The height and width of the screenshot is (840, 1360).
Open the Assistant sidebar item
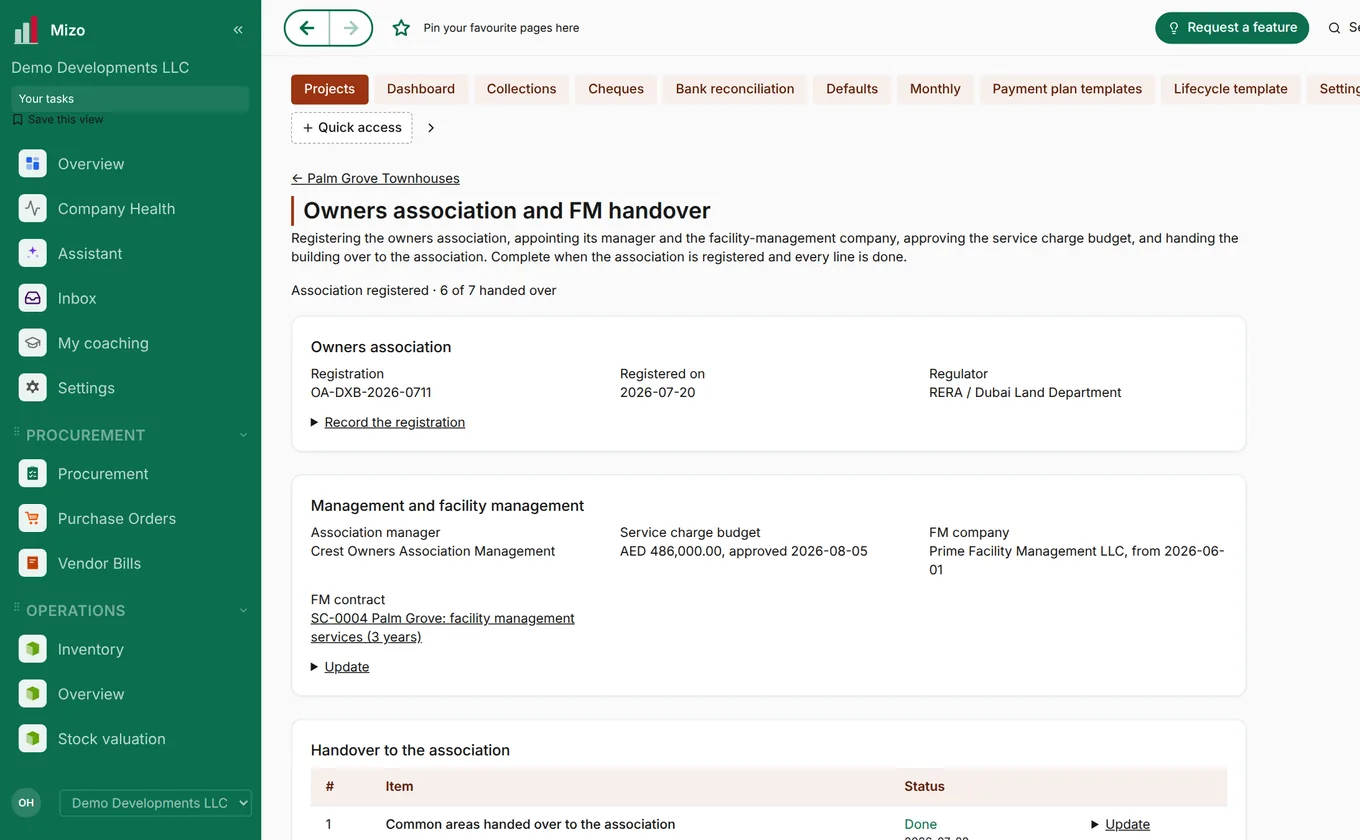[130, 254]
